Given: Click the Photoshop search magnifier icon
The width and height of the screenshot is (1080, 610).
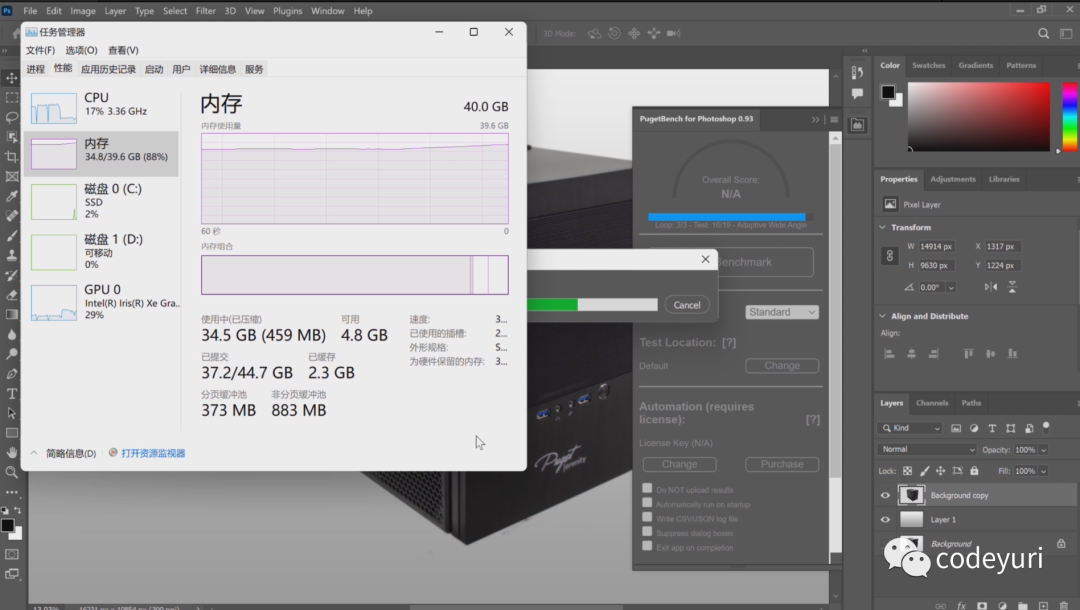Looking at the screenshot, I should coord(1043,33).
